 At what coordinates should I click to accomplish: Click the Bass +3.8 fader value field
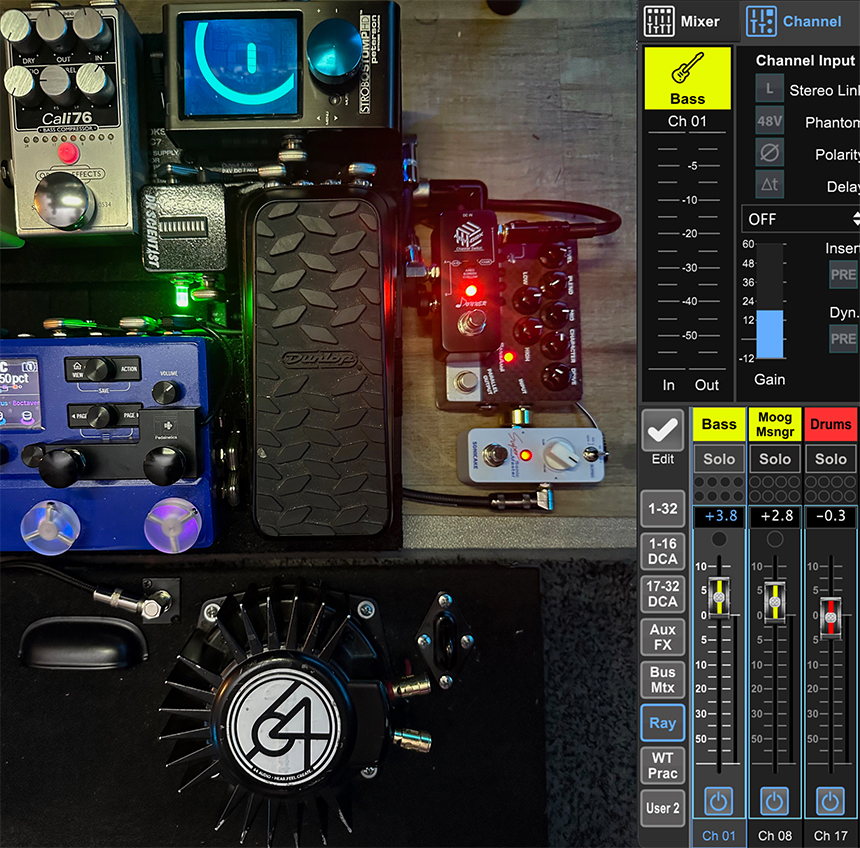click(719, 517)
